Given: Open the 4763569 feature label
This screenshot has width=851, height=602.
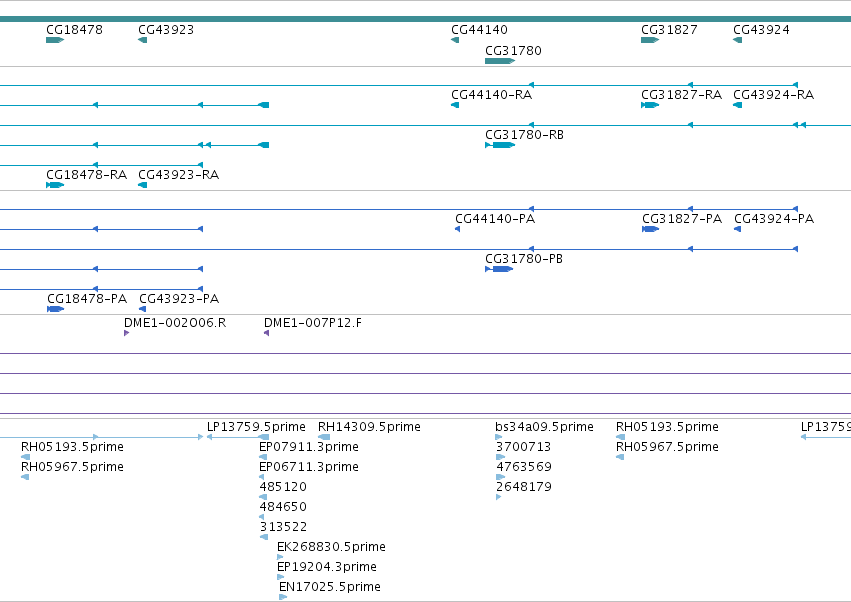Looking at the screenshot, I should point(524,467).
